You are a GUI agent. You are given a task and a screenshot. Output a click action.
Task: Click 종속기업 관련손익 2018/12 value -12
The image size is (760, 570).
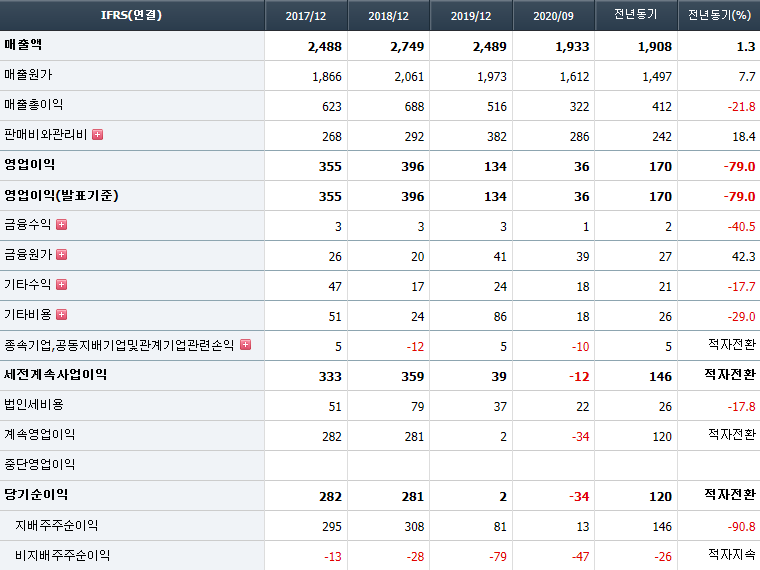pos(415,347)
